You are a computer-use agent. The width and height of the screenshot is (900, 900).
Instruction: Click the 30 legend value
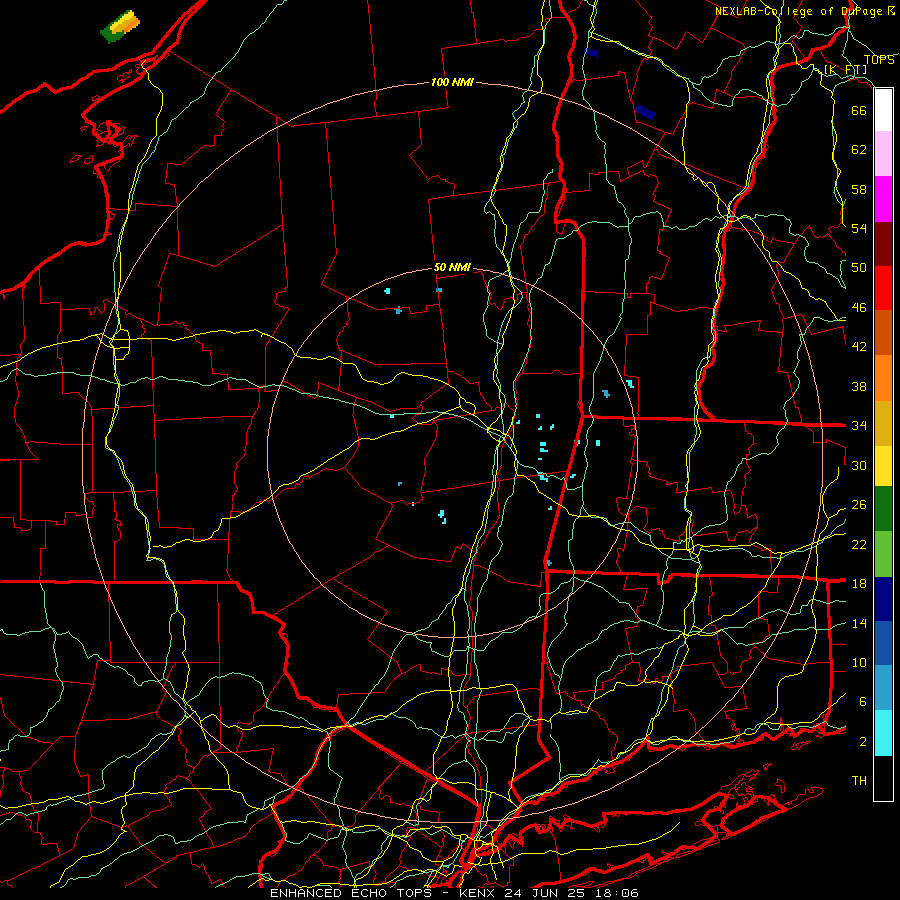(x=859, y=465)
